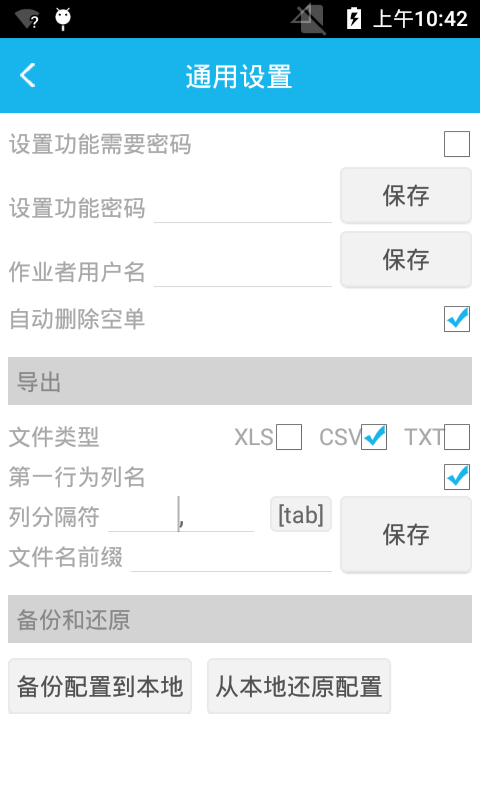Image resolution: width=480 pixels, height=800 pixels.
Task: Select the TXT file type checkbox
Action: click(457, 437)
